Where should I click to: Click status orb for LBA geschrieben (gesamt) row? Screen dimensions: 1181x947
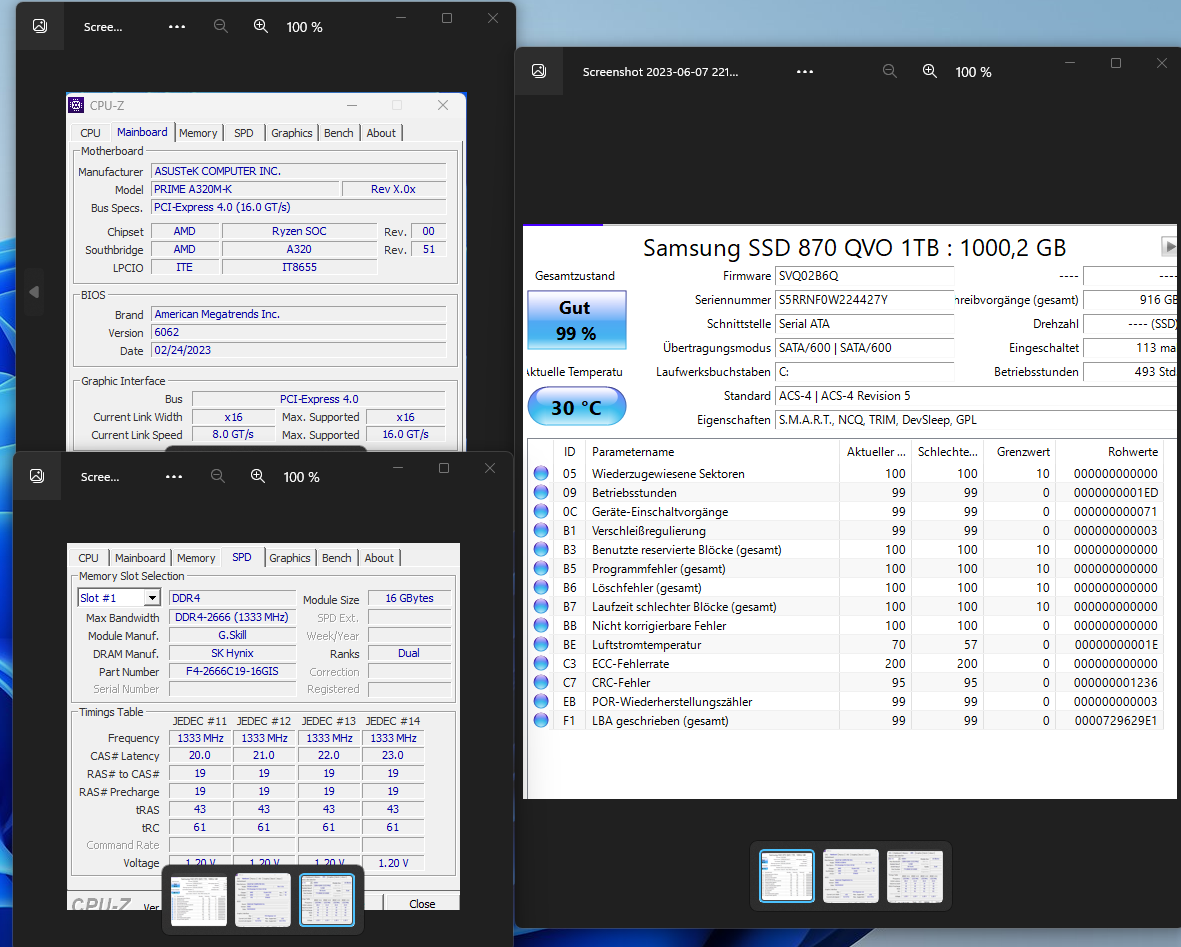pyautogui.click(x=541, y=720)
